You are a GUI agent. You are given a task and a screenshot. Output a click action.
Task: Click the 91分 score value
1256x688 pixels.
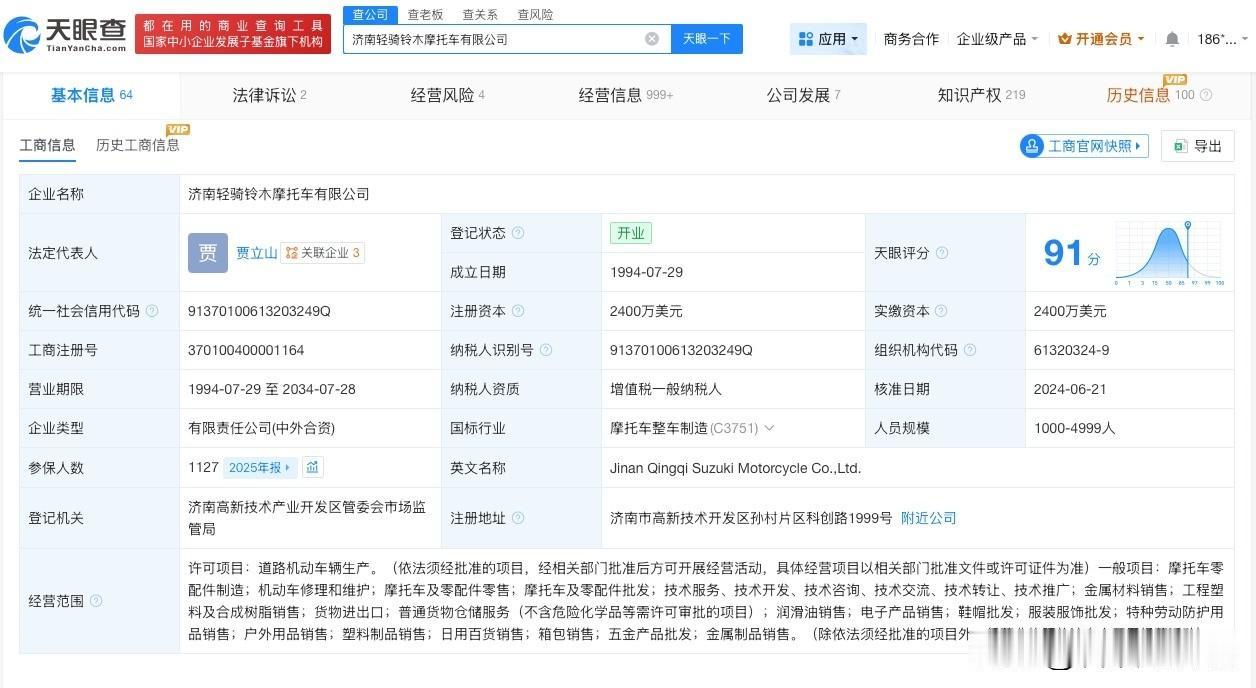coord(1071,253)
